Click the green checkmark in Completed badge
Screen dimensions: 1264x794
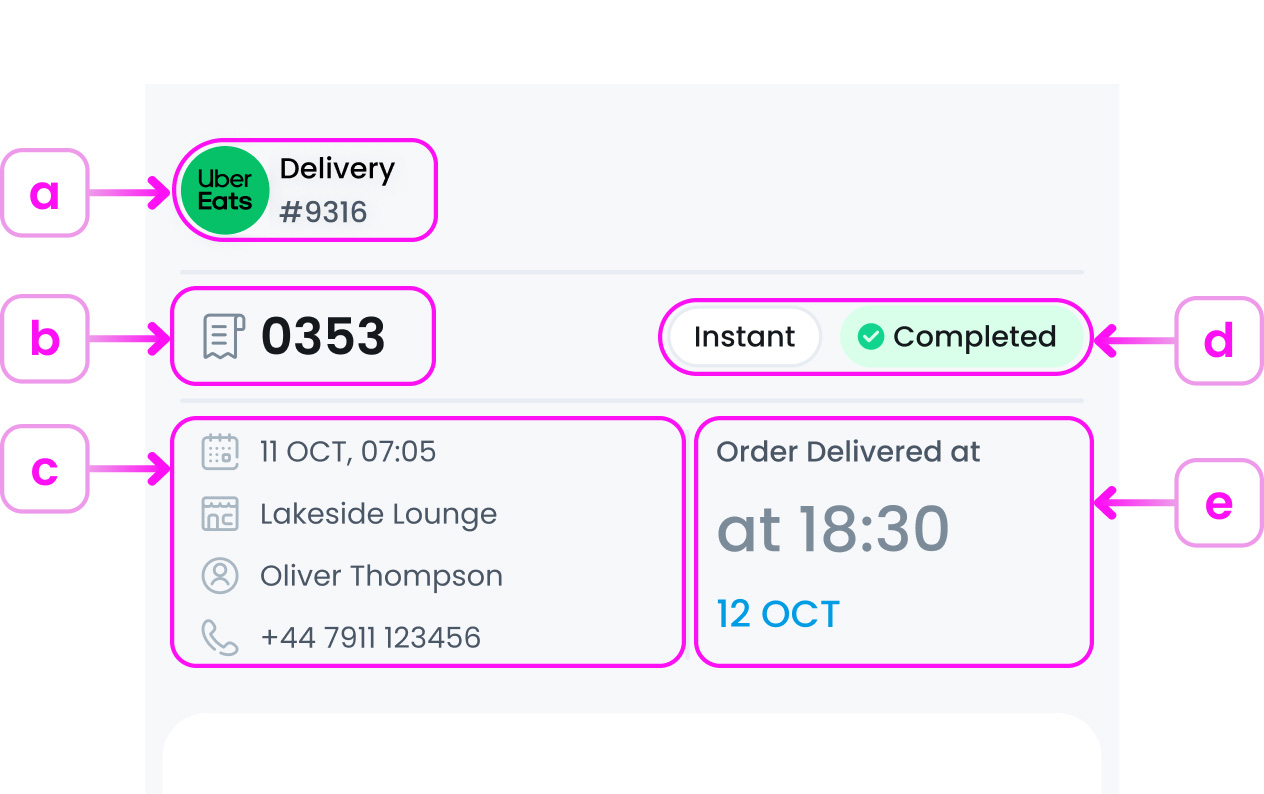point(870,337)
